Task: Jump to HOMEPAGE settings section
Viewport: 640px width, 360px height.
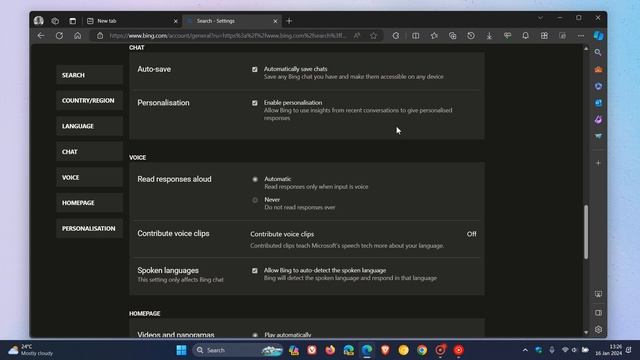Action: click(x=89, y=203)
